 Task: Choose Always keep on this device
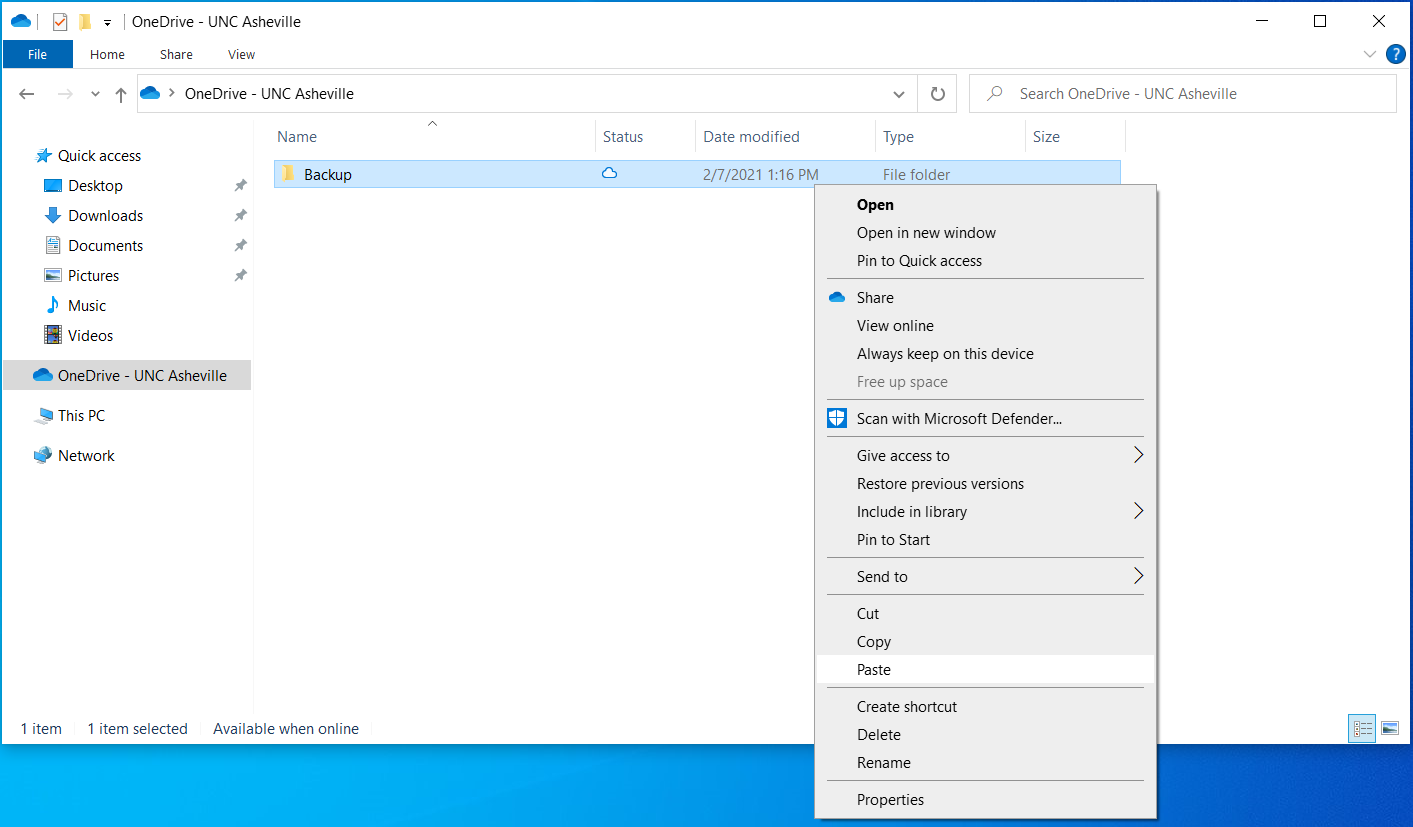click(x=945, y=354)
